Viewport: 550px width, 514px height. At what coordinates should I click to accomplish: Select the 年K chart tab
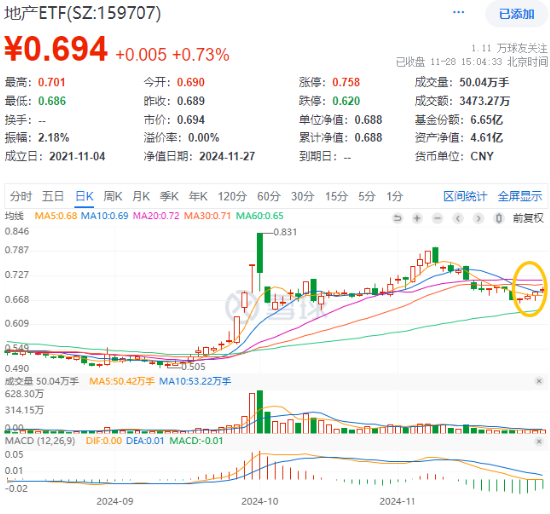[198, 196]
